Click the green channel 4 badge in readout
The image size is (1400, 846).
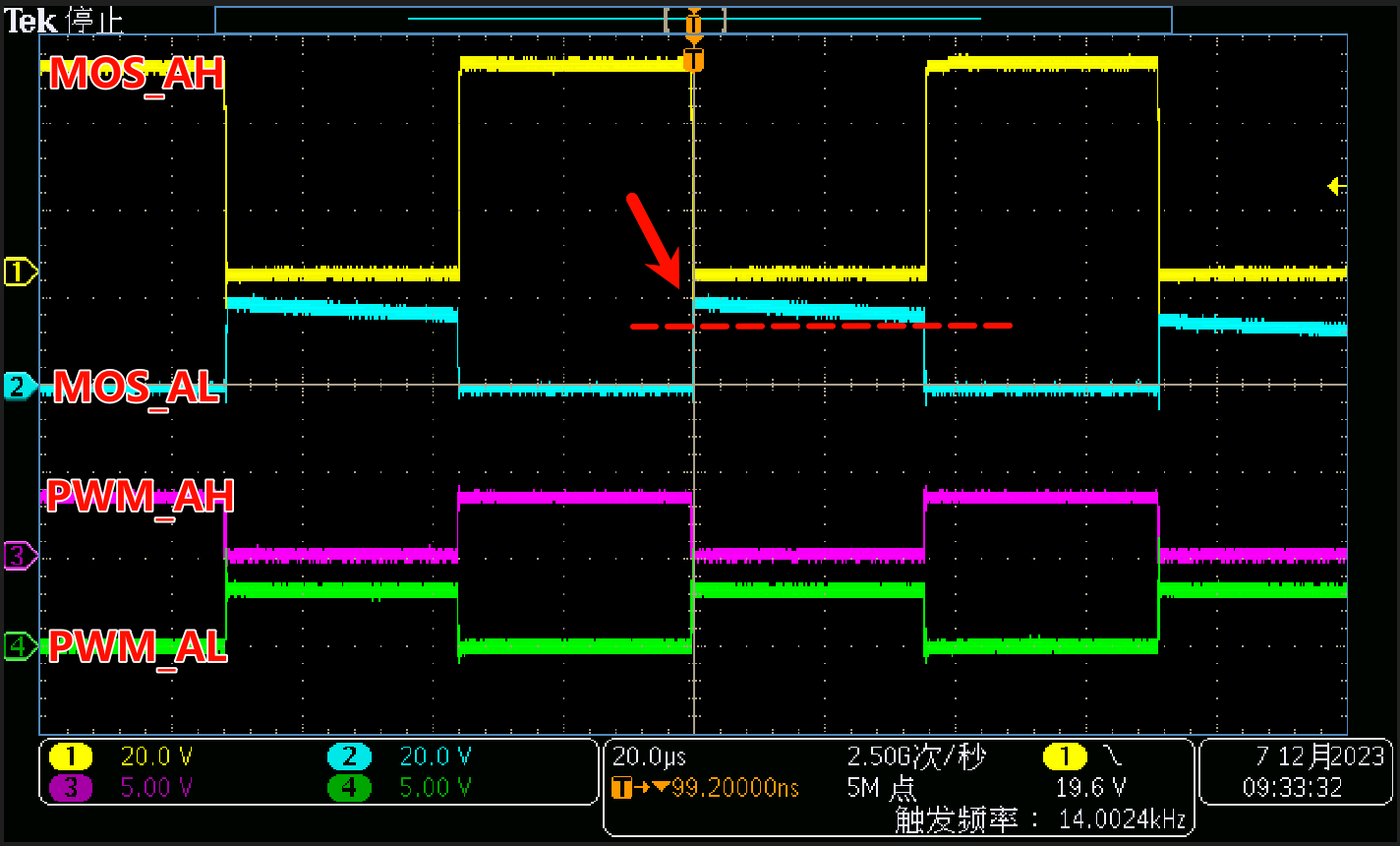(350, 787)
